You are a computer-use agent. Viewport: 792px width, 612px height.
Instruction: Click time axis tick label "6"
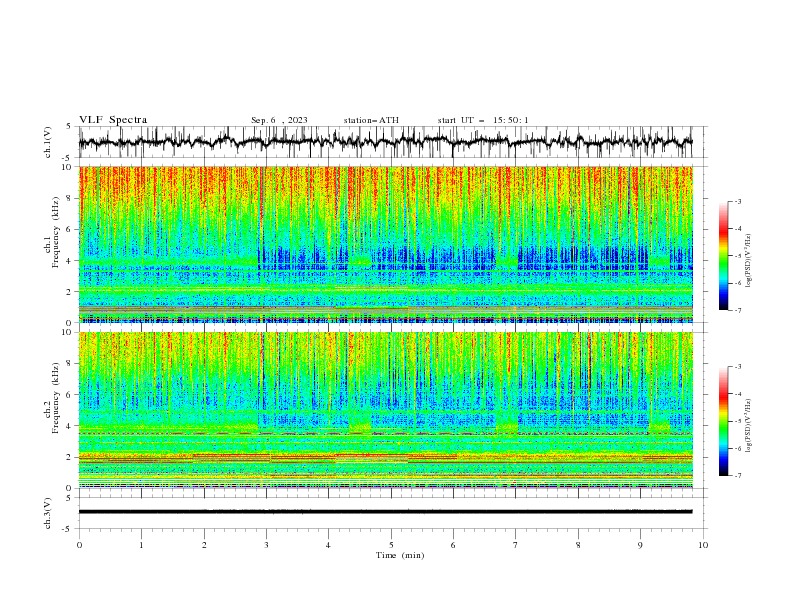tap(453, 545)
